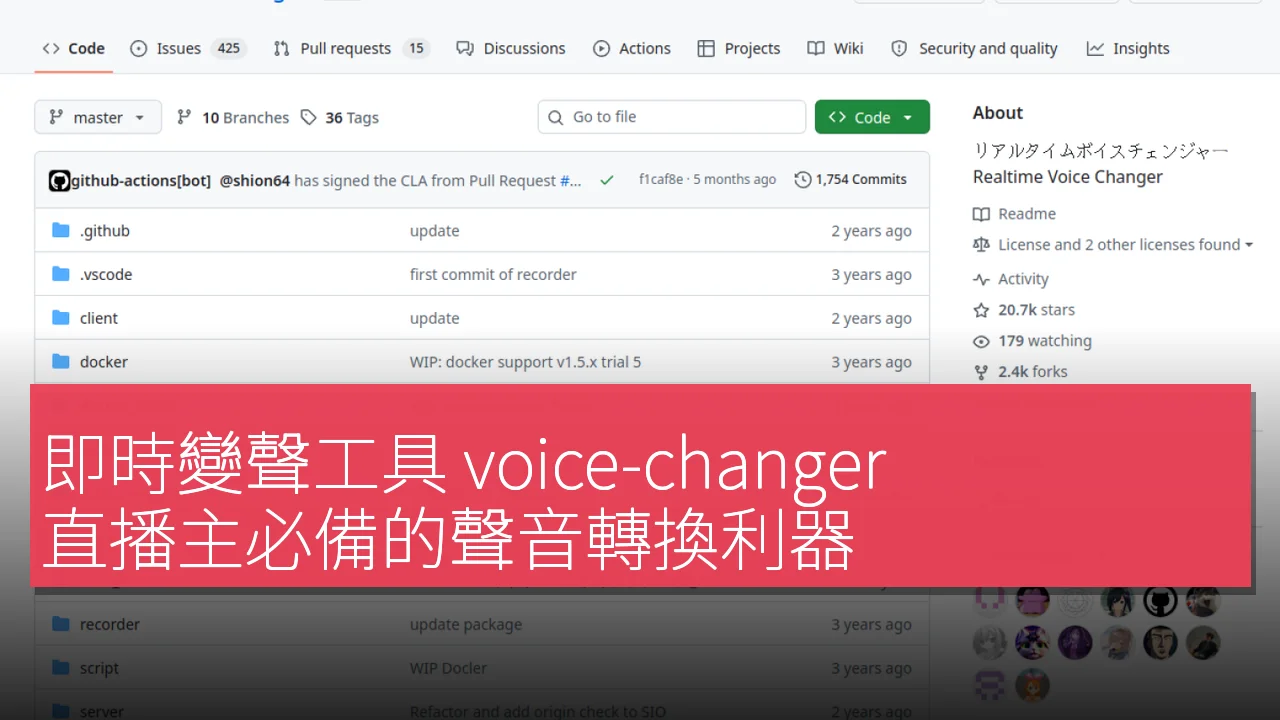The height and width of the screenshot is (720, 1280).
Task: Open the Code tab
Action: (x=73, y=48)
